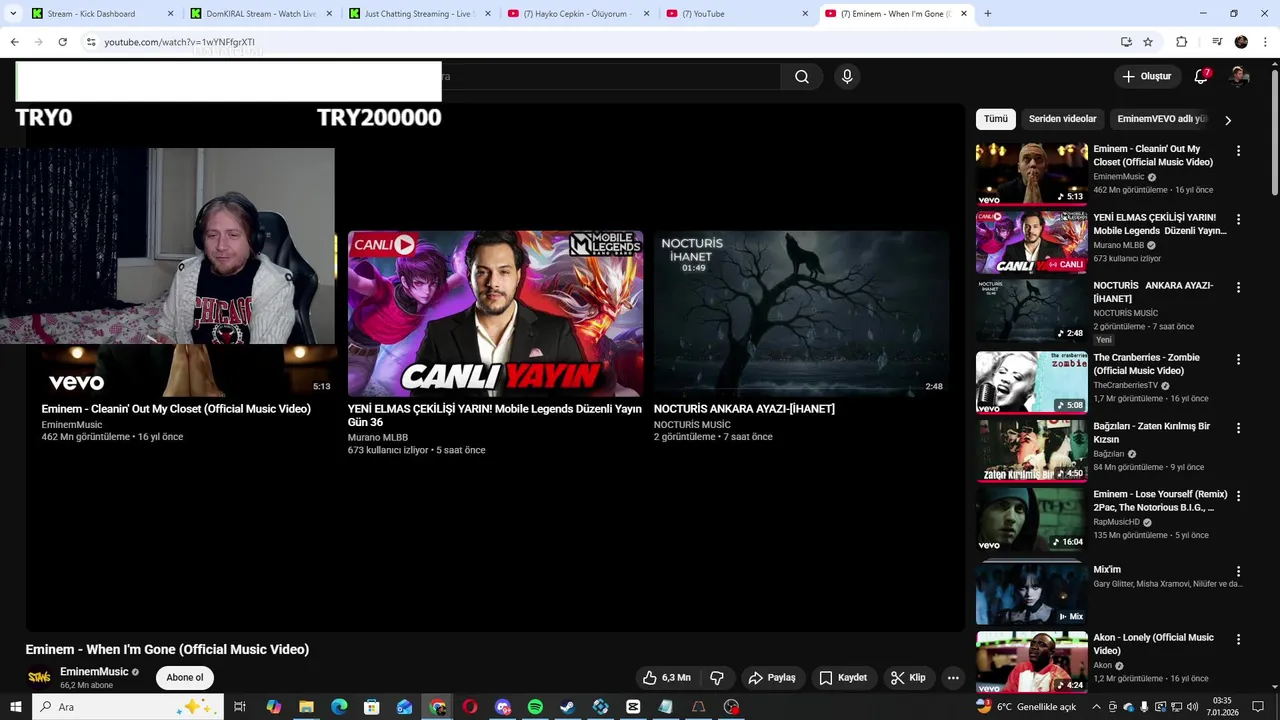
Task: Click the Mix'im playlist title
Action: (x=1107, y=570)
